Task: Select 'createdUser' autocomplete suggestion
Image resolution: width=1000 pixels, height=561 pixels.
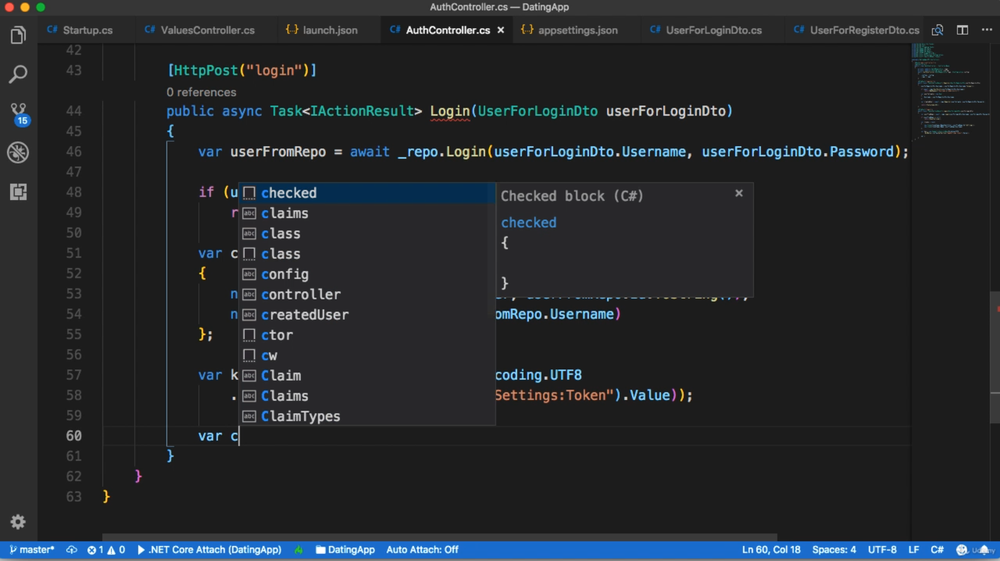Action: pyautogui.click(x=367, y=315)
